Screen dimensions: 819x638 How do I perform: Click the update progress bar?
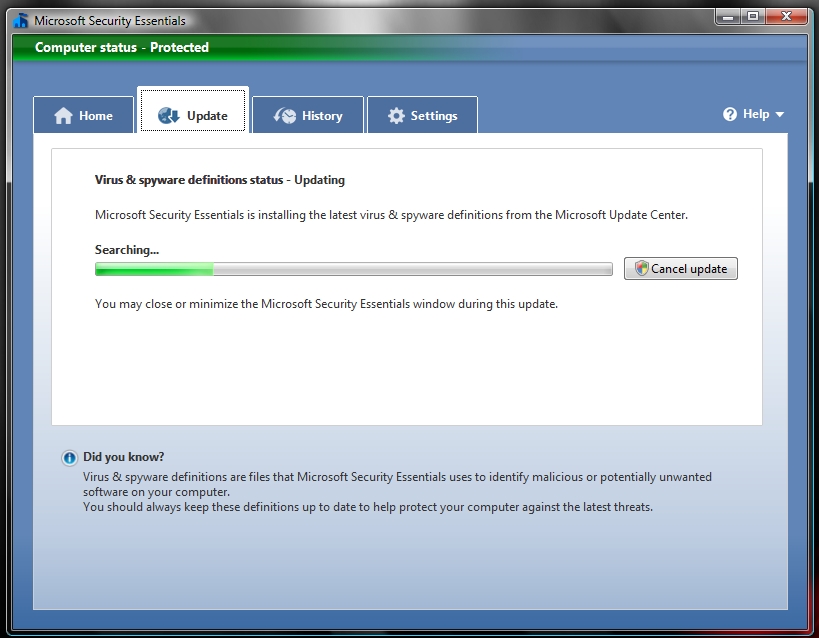[x=354, y=269]
